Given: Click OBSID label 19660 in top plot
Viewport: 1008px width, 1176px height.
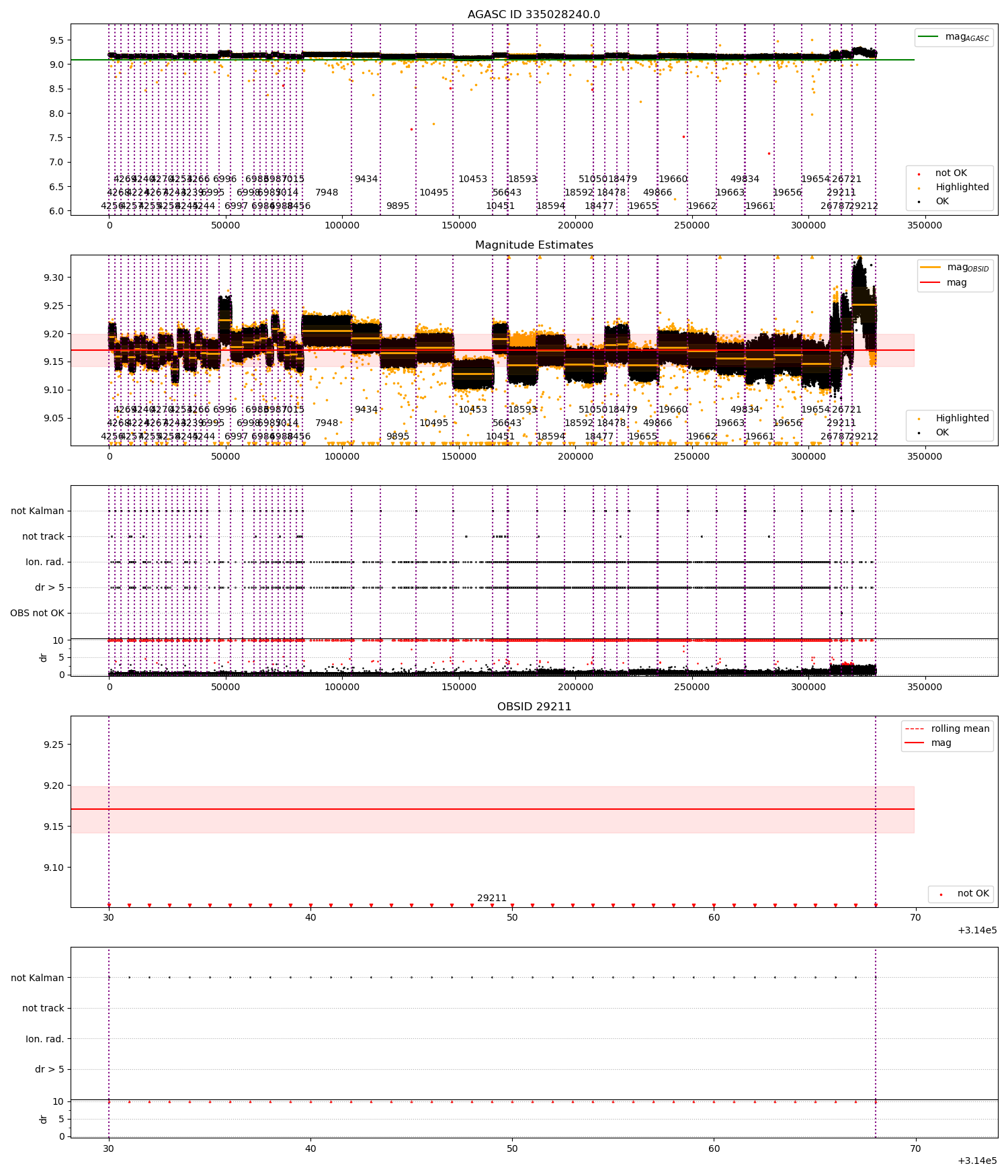Looking at the screenshot, I should tap(673, 179).
